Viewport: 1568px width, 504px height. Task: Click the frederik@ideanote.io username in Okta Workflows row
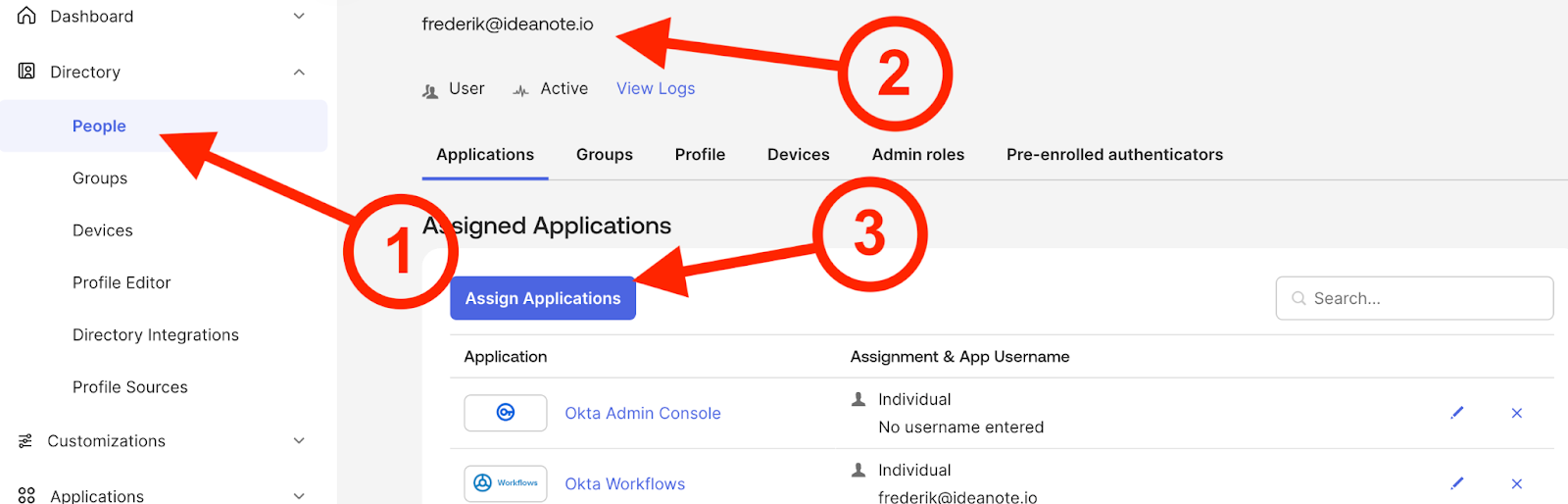[957, 496]
